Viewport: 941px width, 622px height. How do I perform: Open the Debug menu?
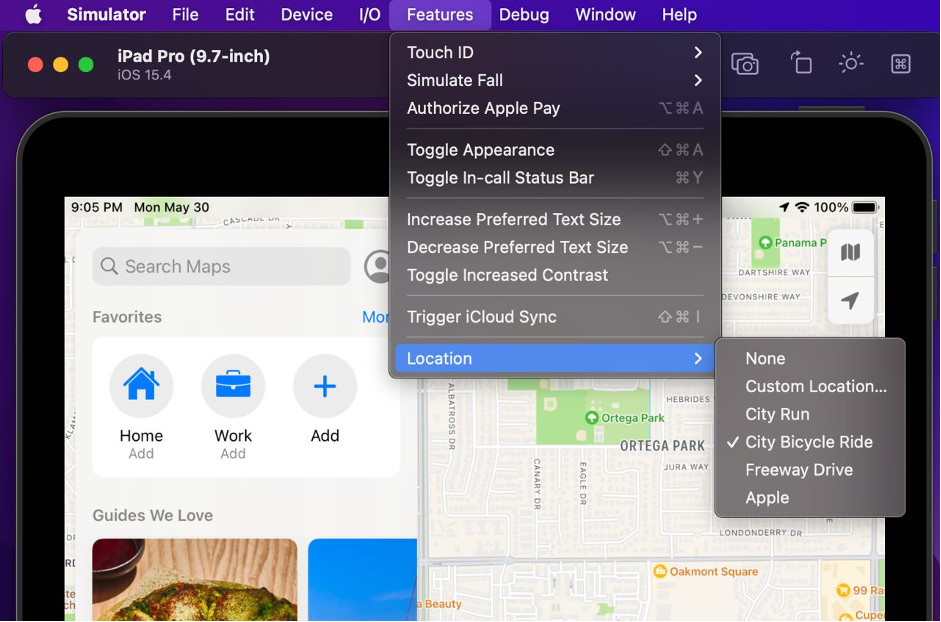pos(524,14)
